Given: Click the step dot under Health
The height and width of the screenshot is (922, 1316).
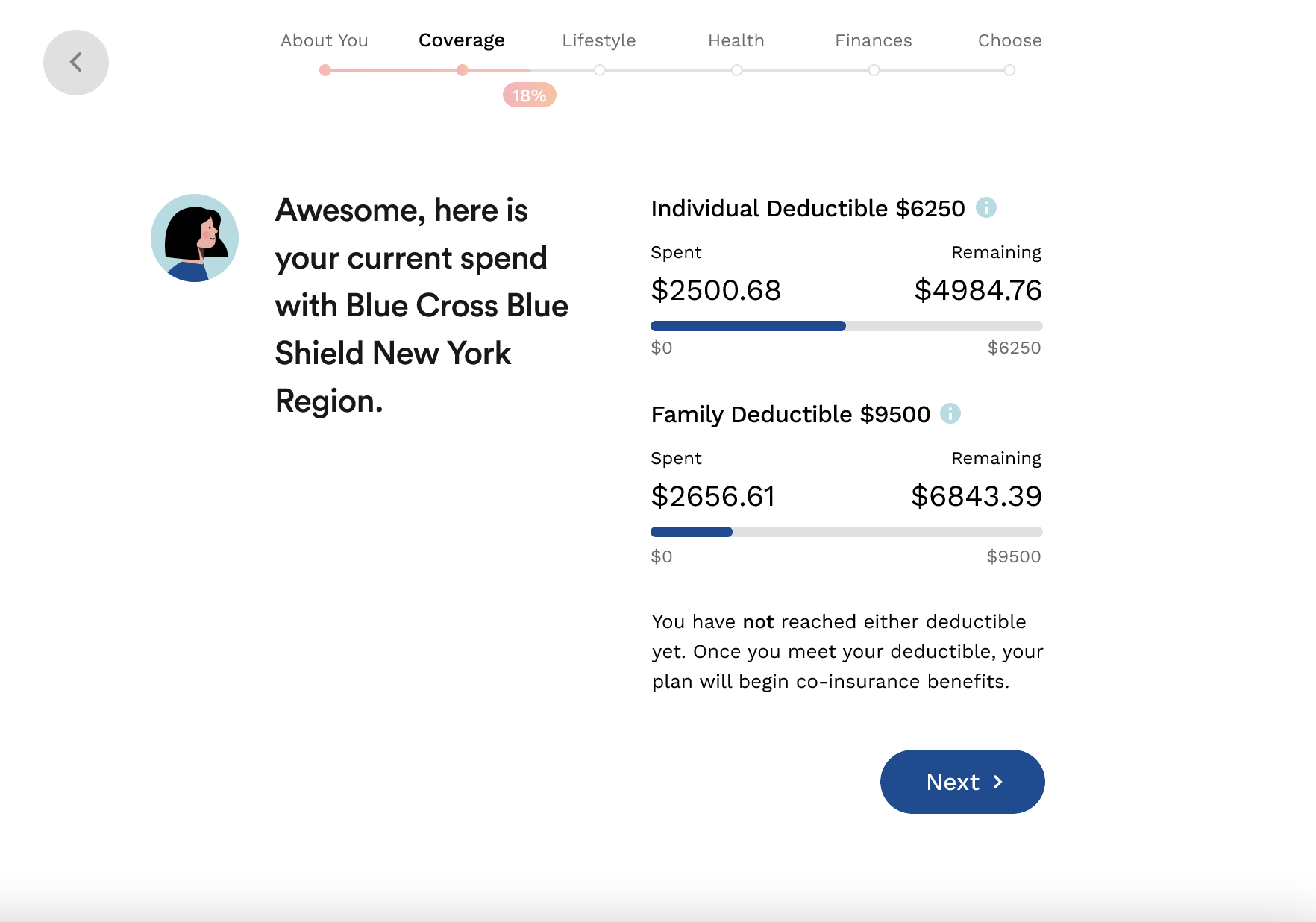Looking at the screenshot, I should click(737, 70).
